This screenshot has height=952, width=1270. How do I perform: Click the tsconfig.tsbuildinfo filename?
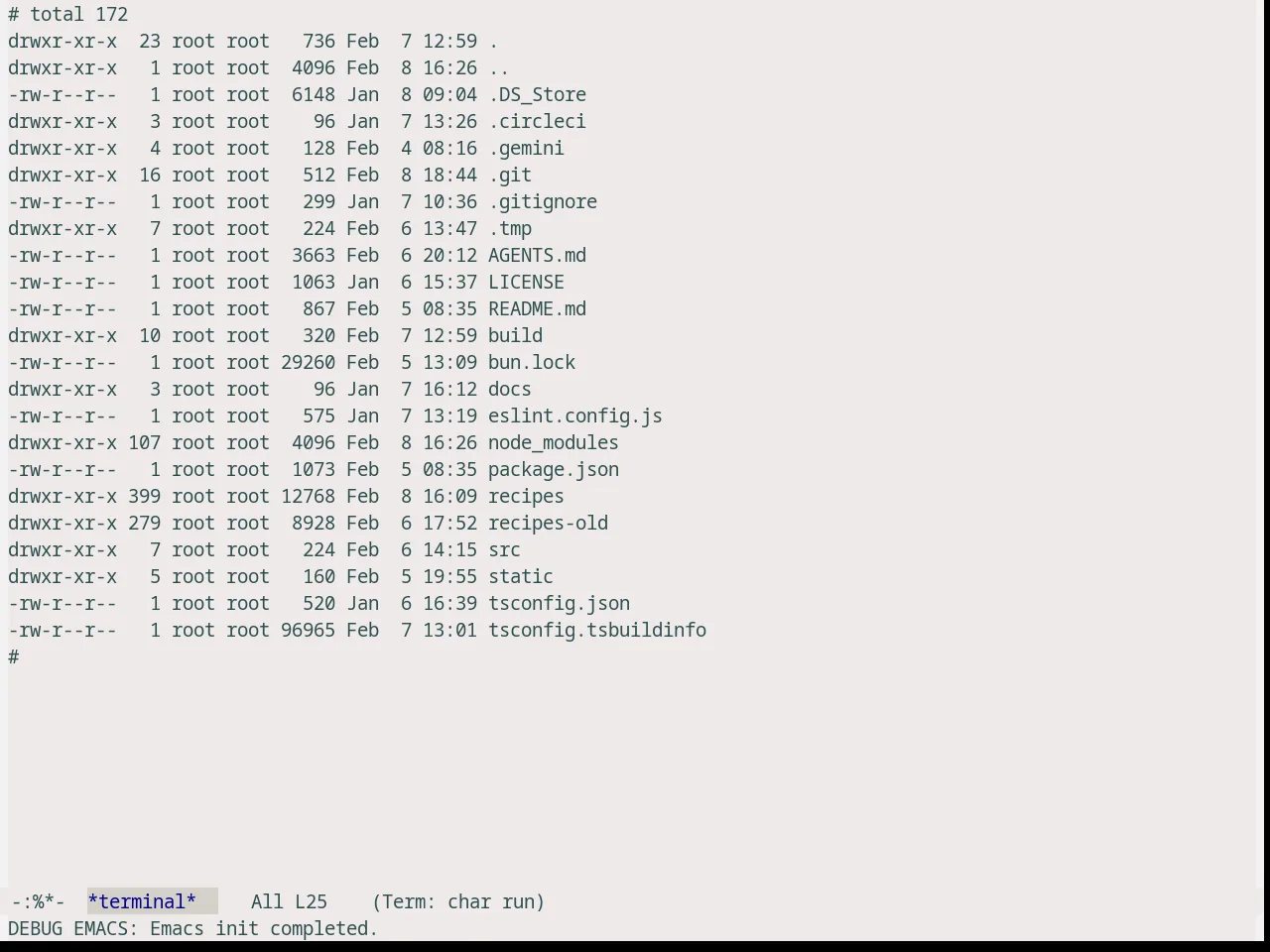click(x=597, y=631)
